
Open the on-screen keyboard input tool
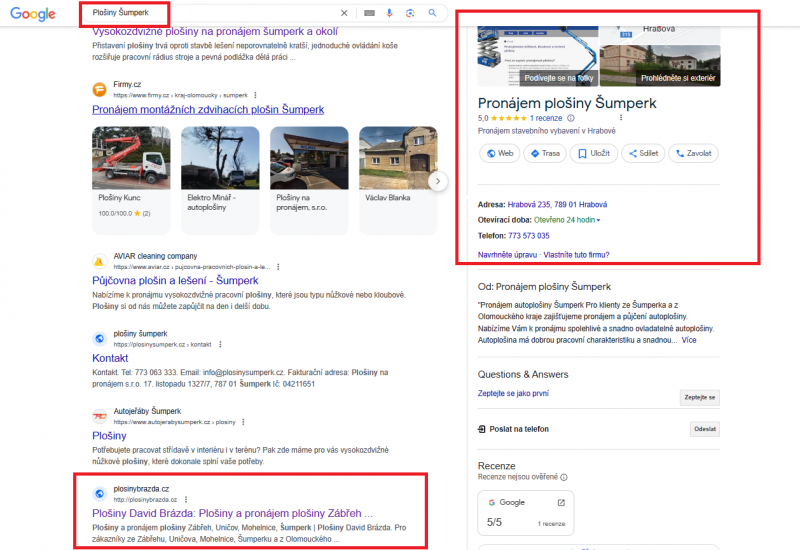click(369, 13)
